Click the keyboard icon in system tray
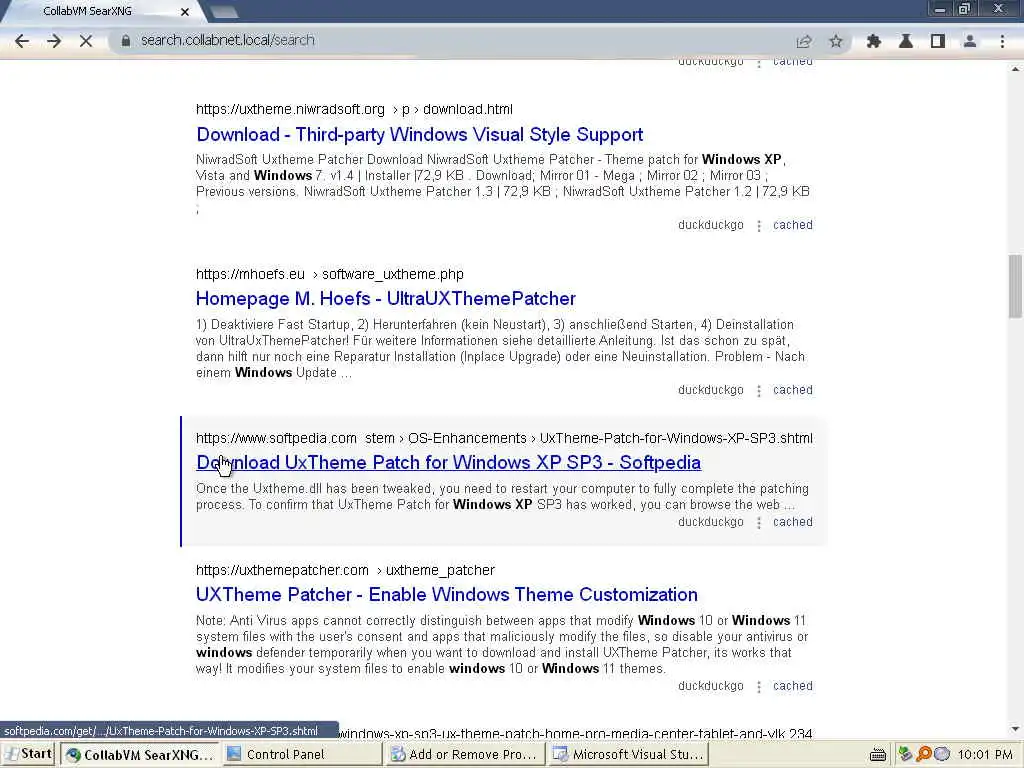The width and height of the screenshot is (1024, 768). (878, 755)
